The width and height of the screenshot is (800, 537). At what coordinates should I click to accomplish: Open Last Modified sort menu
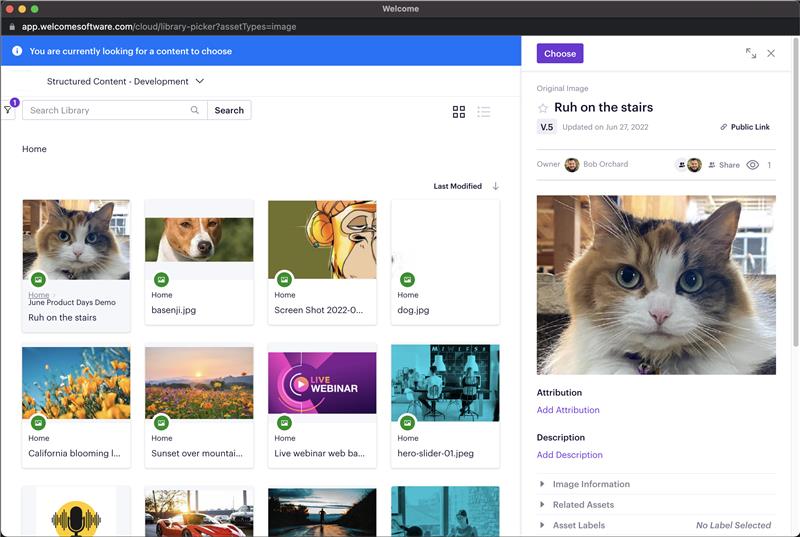(x=457, y=186)
